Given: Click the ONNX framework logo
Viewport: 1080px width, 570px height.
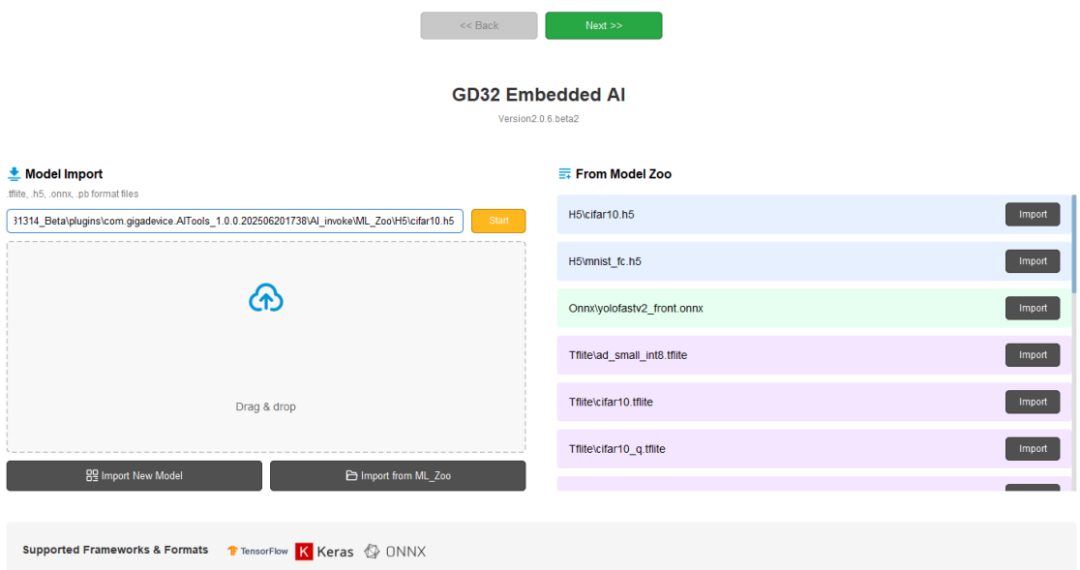Looking at the screenshot, I should pyautogui.click(x=395, y=551).
